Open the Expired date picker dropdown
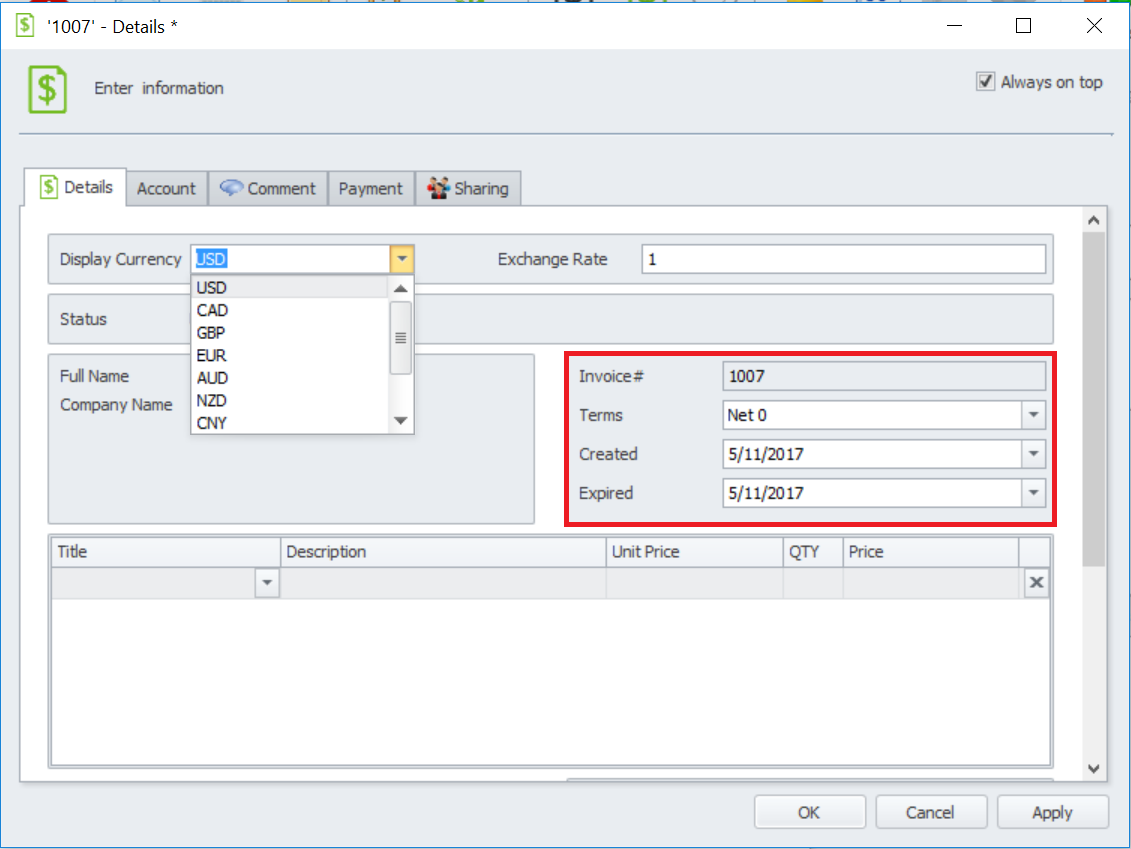Screen dimensions: 1131x849 pos(1033,493)
